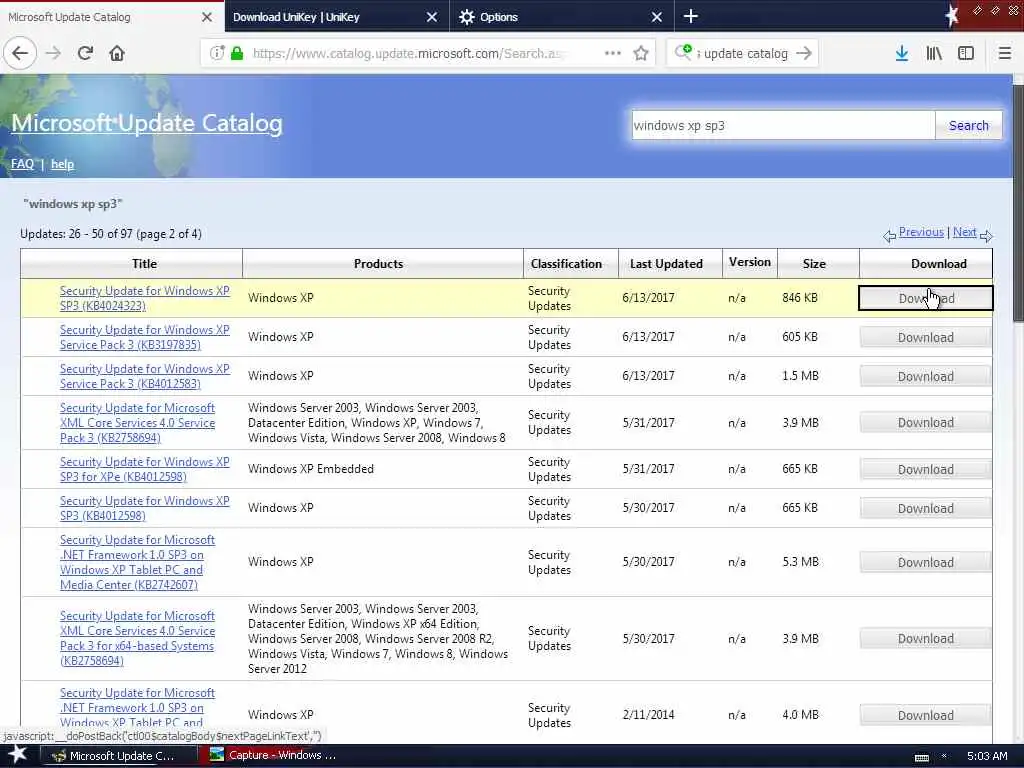Click the browser search box with update catalog
This screenshot has height=768, width=1024.
point(745,54)
